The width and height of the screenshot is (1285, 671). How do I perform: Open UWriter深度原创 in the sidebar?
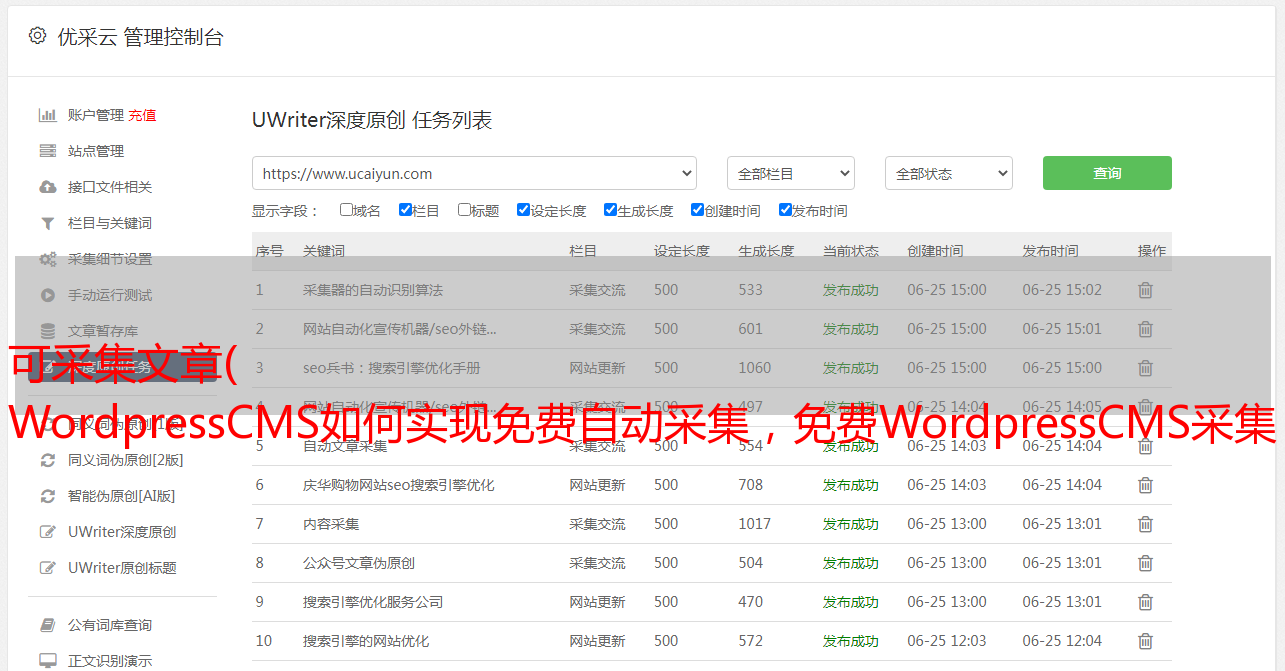[122, 532]
